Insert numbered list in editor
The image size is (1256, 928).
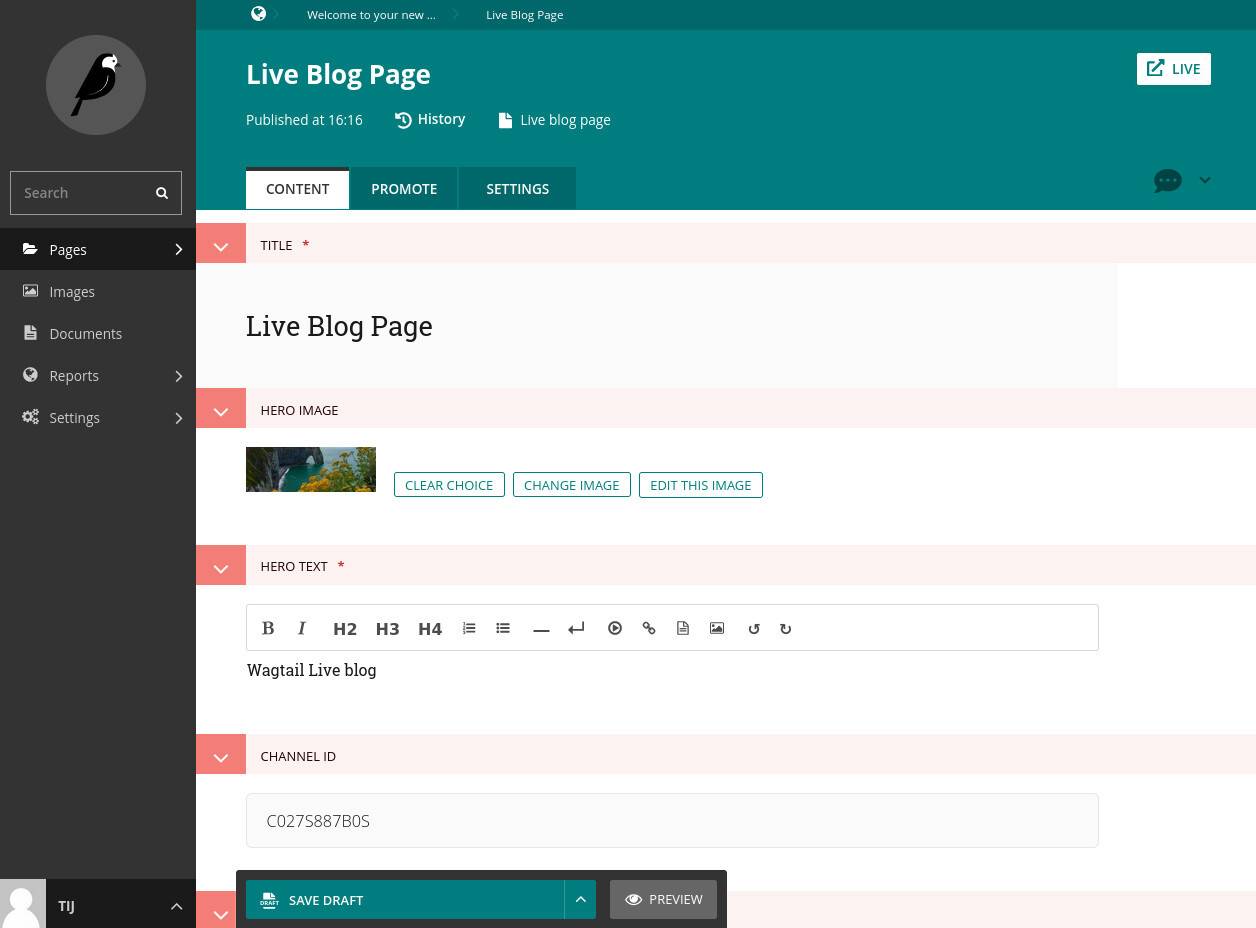(x=469, y=628)
